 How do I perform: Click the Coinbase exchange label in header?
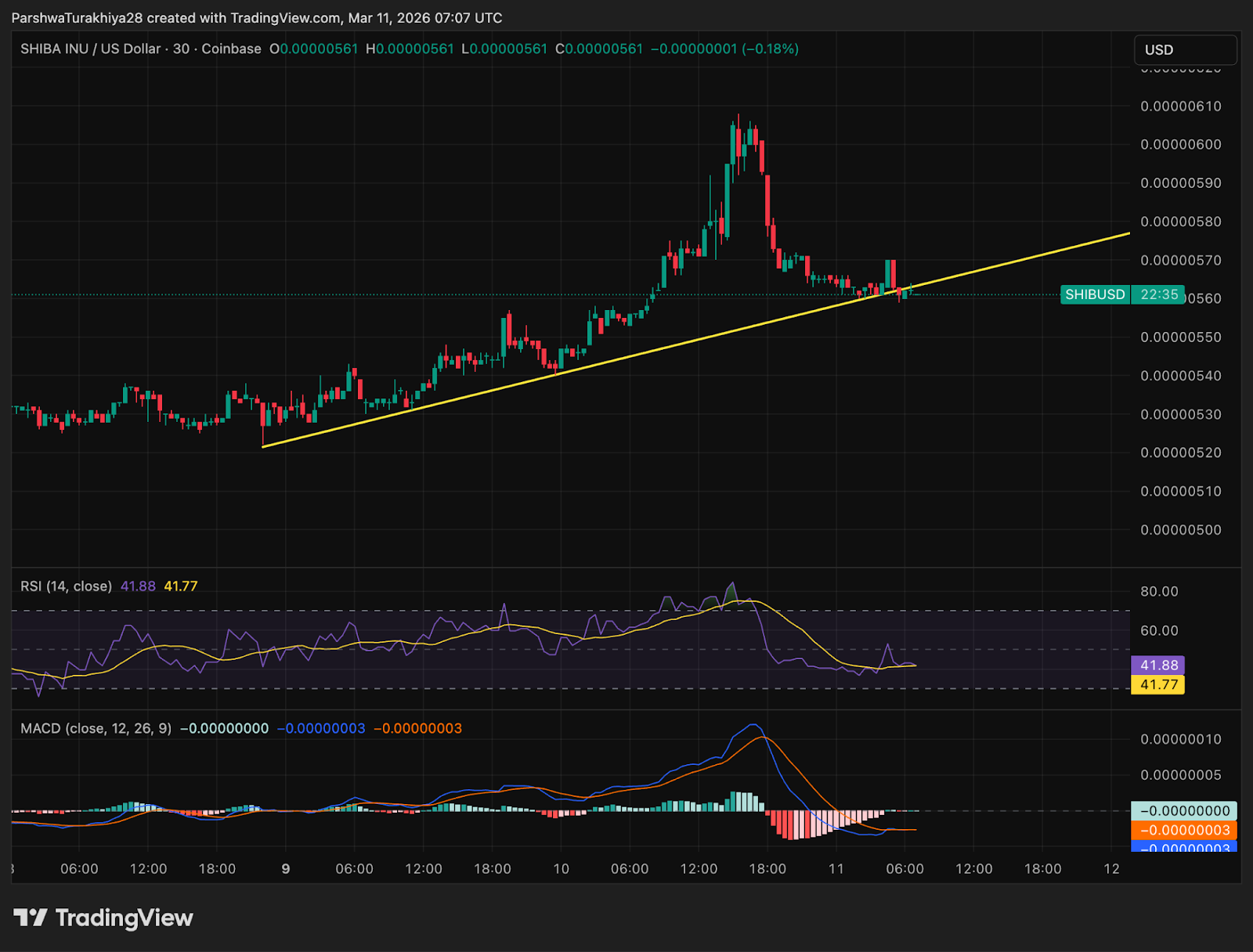(x=231, y=49)
